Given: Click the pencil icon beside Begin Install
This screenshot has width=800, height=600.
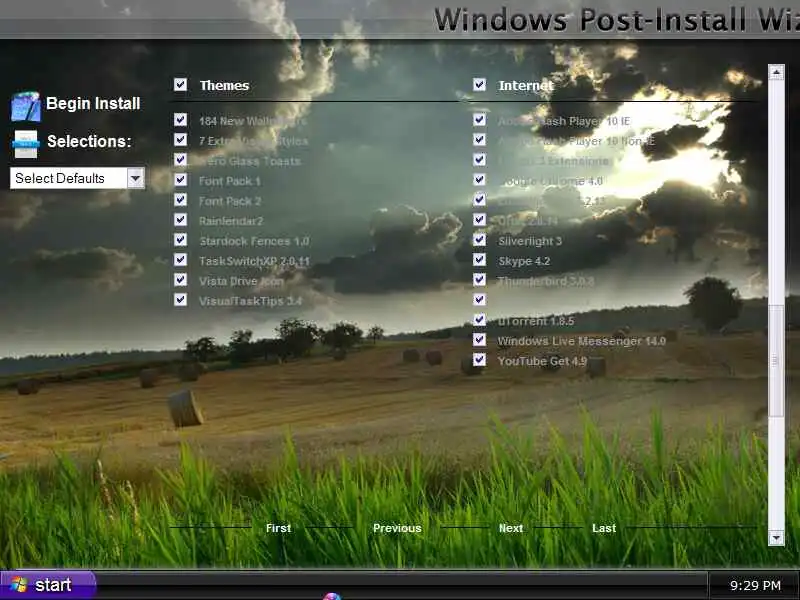Looking at the screenshot, I should [x=26, y=106].
